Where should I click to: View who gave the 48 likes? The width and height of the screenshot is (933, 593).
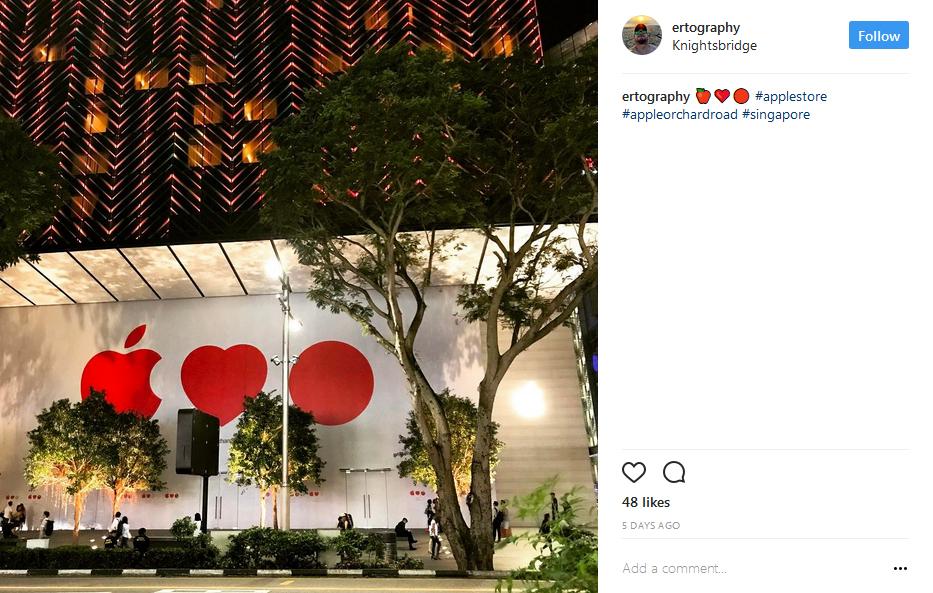tap(646, 502)
